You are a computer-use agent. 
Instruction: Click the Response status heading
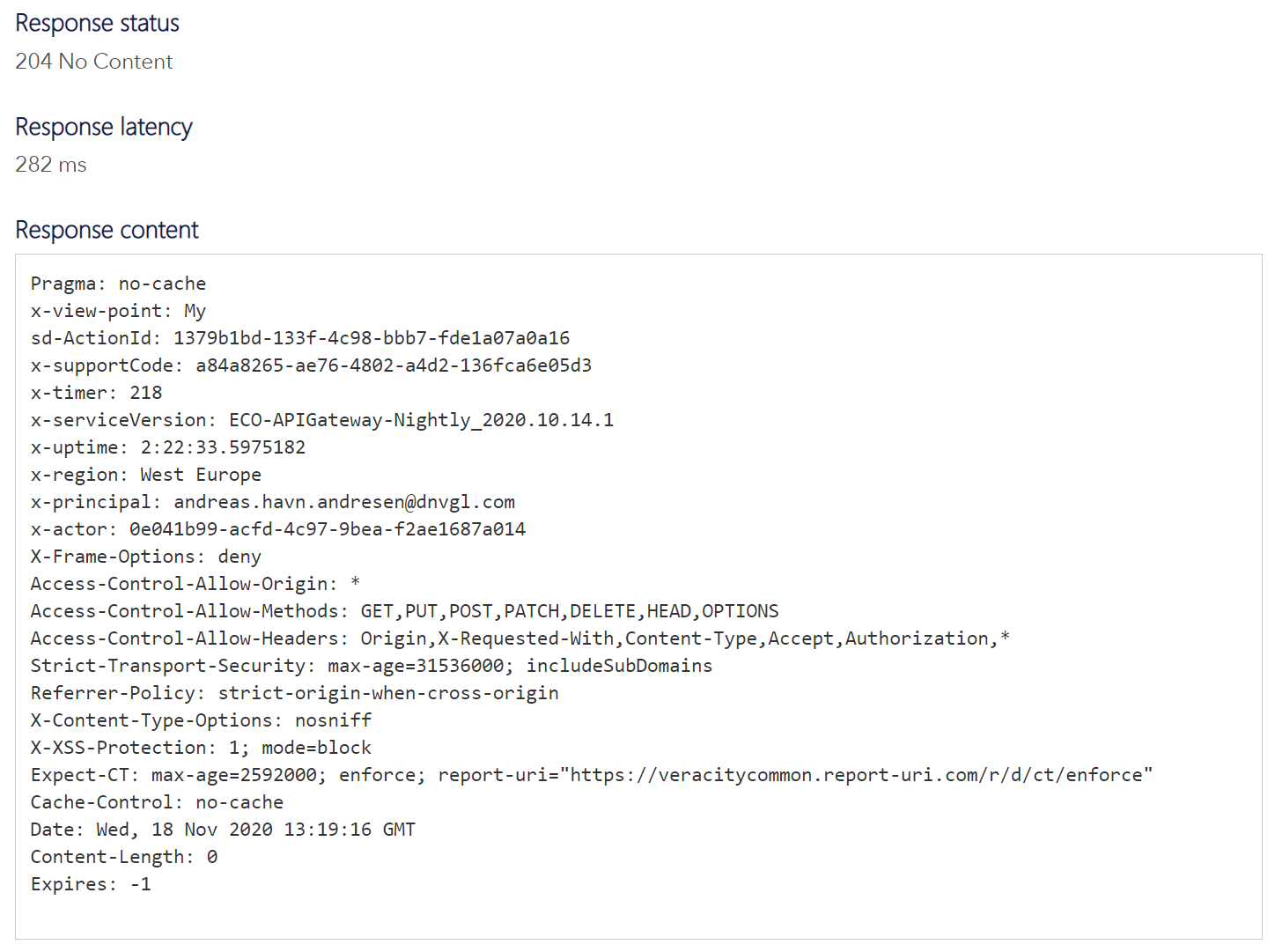pyautogui.click(x=97, y=23)
